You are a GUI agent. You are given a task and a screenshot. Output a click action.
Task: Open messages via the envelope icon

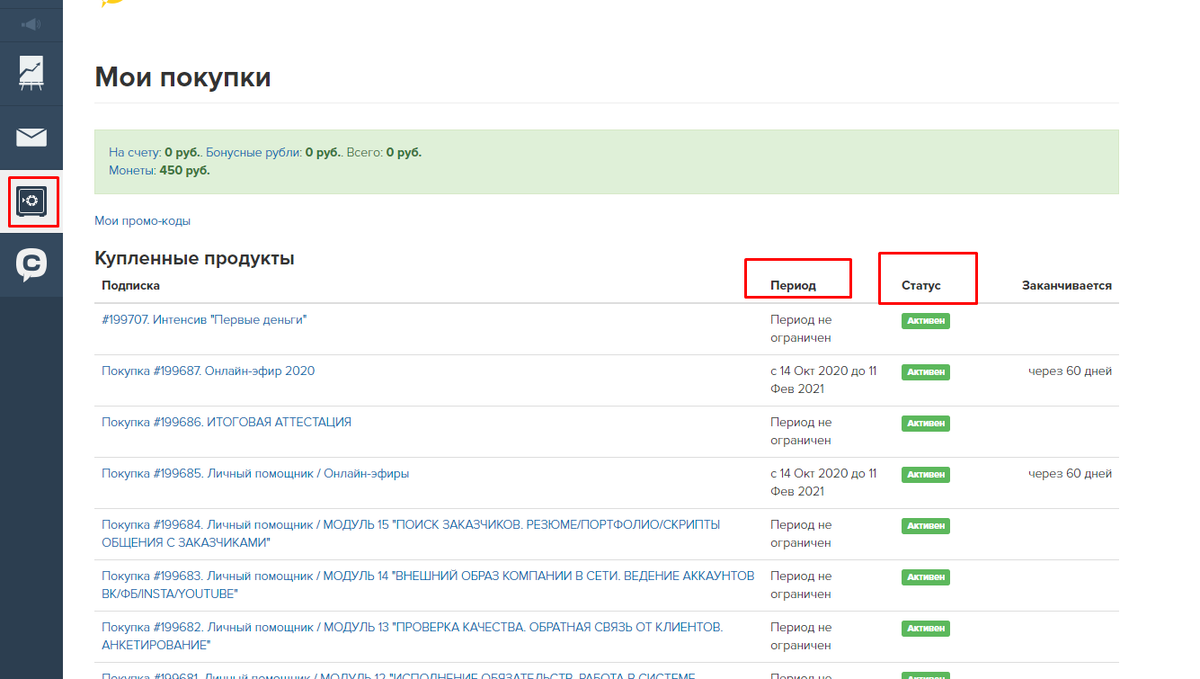tap(31, 137)
